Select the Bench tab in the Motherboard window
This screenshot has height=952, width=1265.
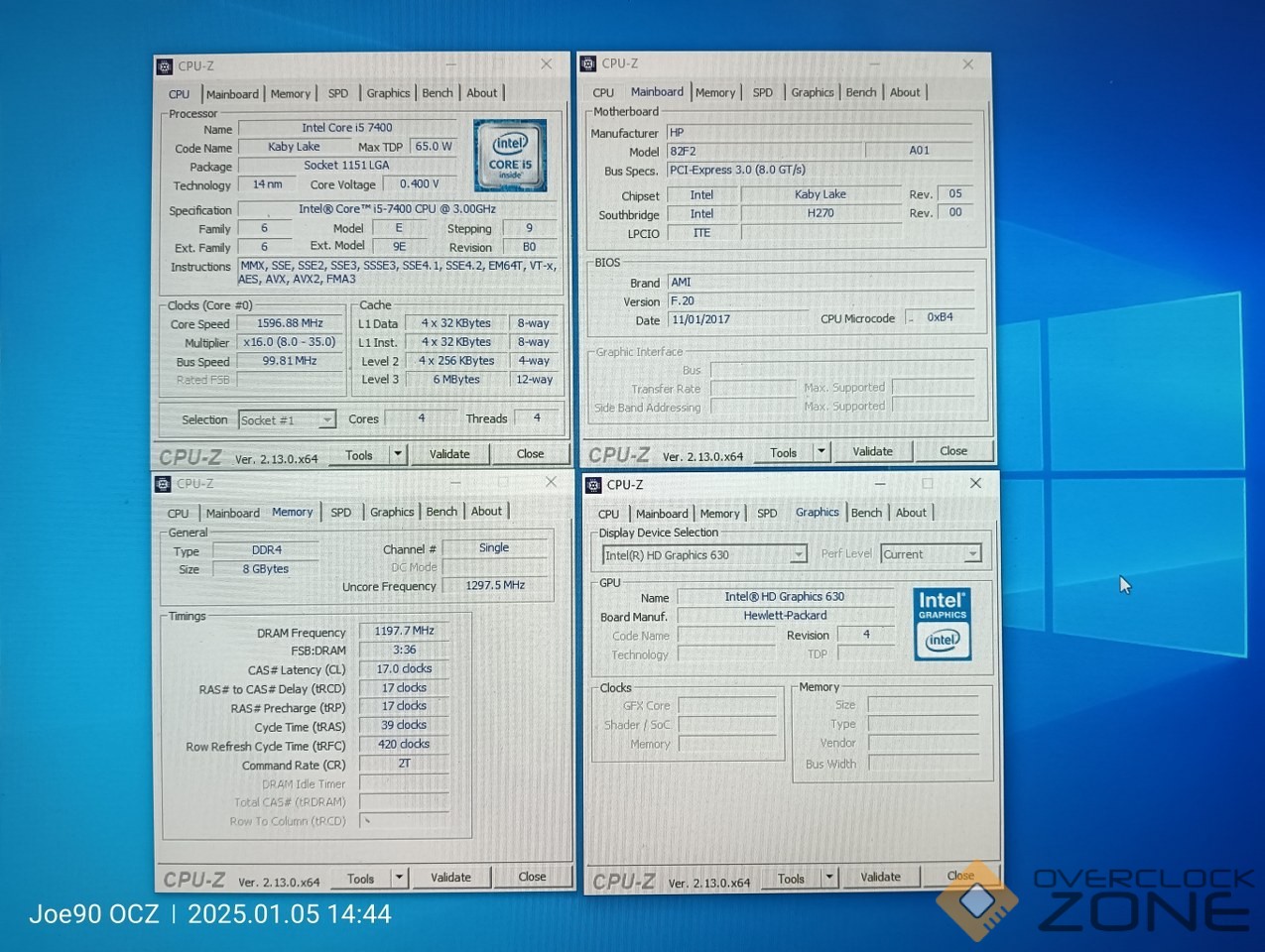click(x=861, y=92)
